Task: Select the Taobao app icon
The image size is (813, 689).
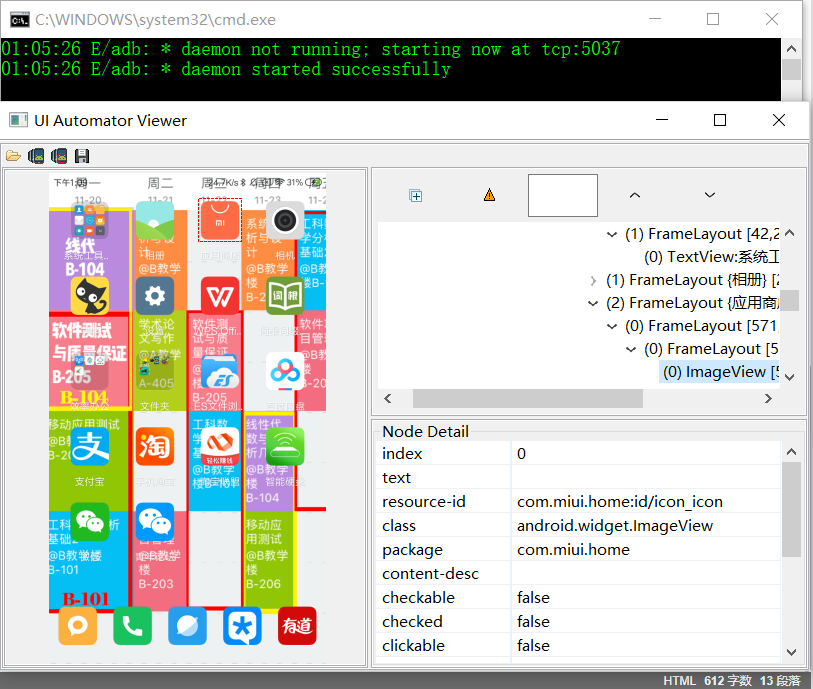Action: click(x=155, y=446)
